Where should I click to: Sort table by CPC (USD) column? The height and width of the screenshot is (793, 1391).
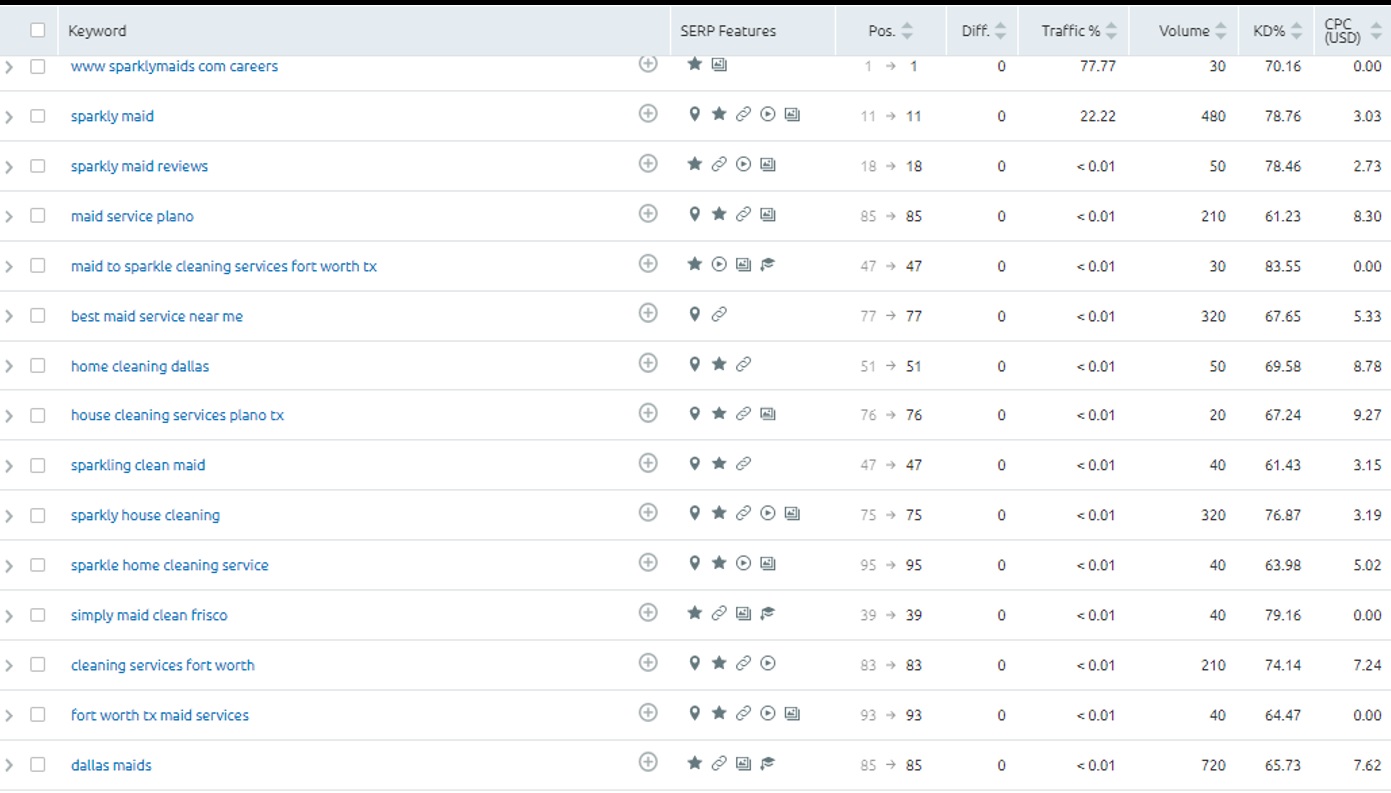click(1376, 31)
